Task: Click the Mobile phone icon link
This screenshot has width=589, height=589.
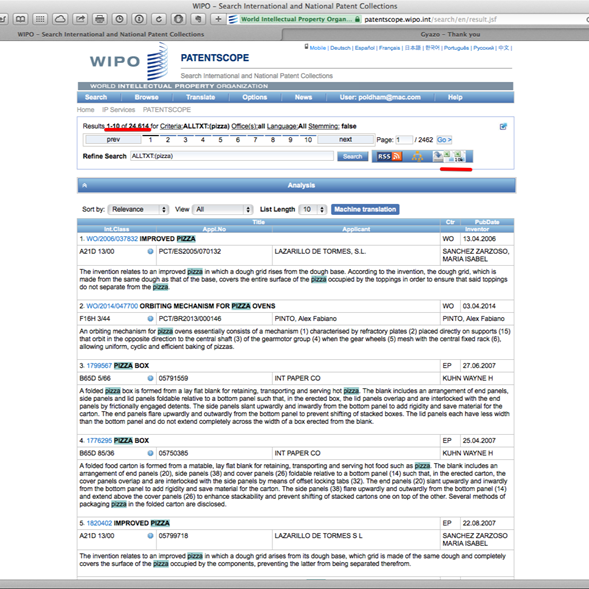Action: pyautogui.click(x=307, y=47)
